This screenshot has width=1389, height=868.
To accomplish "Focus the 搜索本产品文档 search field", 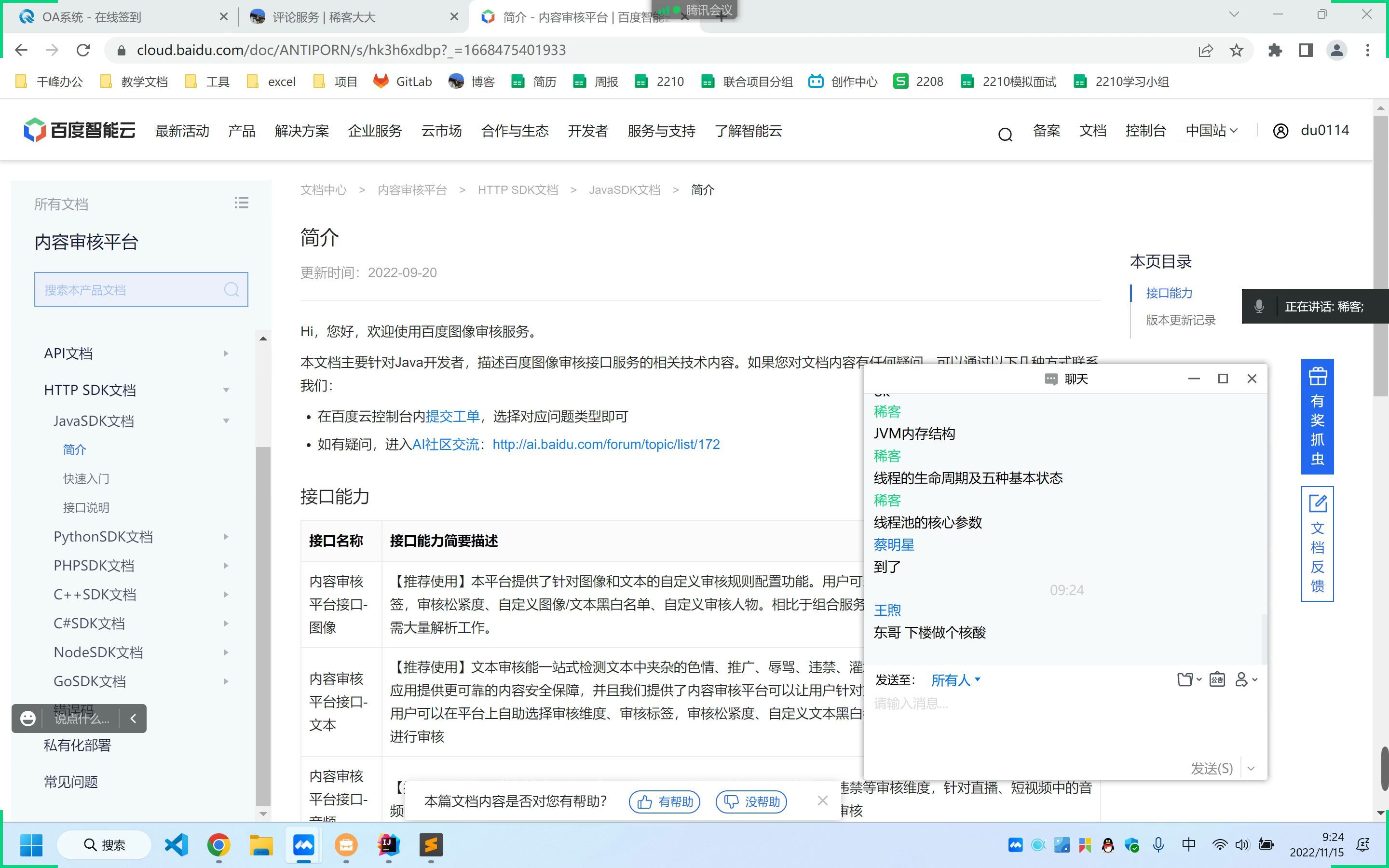I will [141, 289].
